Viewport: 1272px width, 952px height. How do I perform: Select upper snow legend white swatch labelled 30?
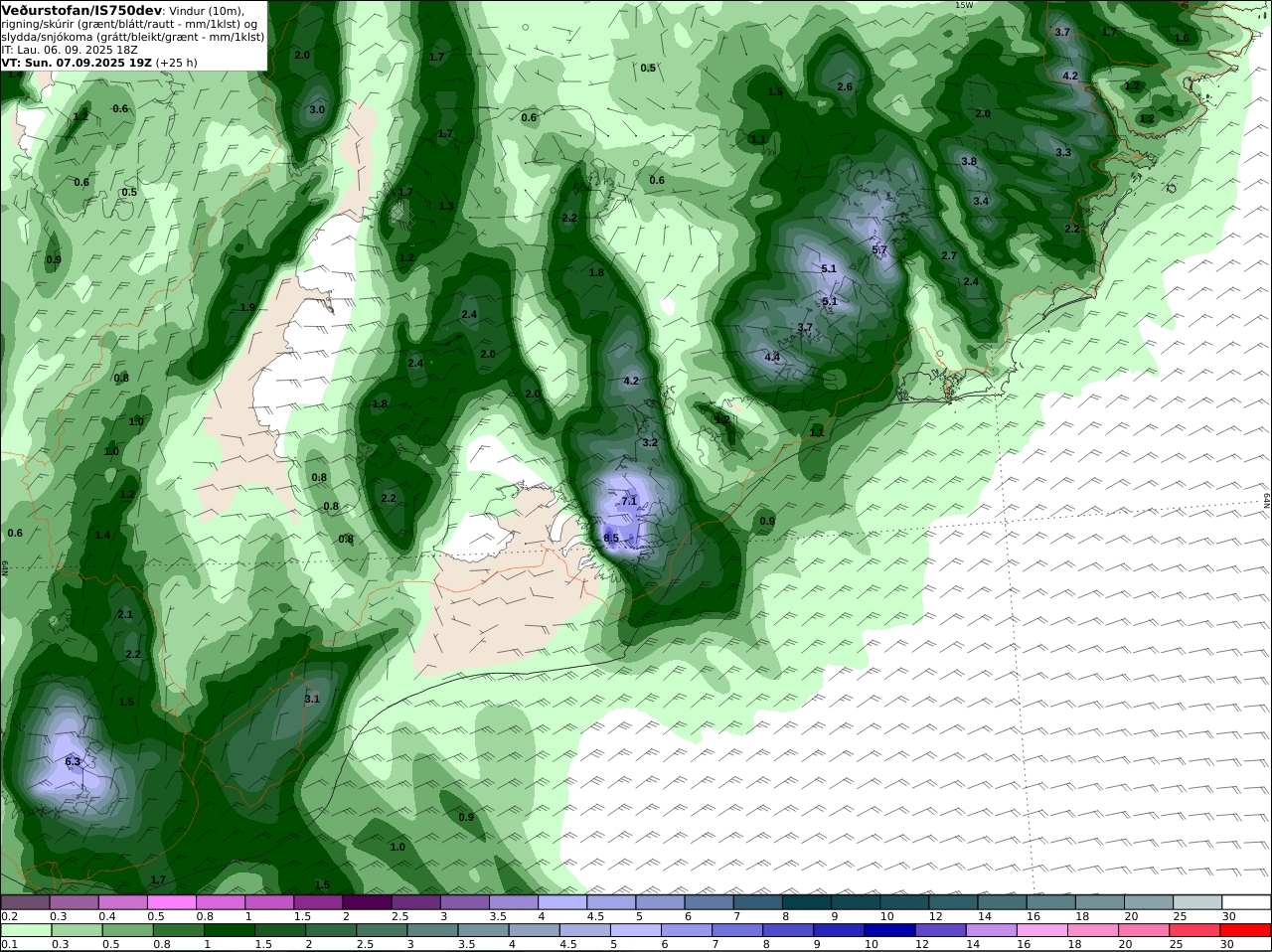pos(1247,902)
